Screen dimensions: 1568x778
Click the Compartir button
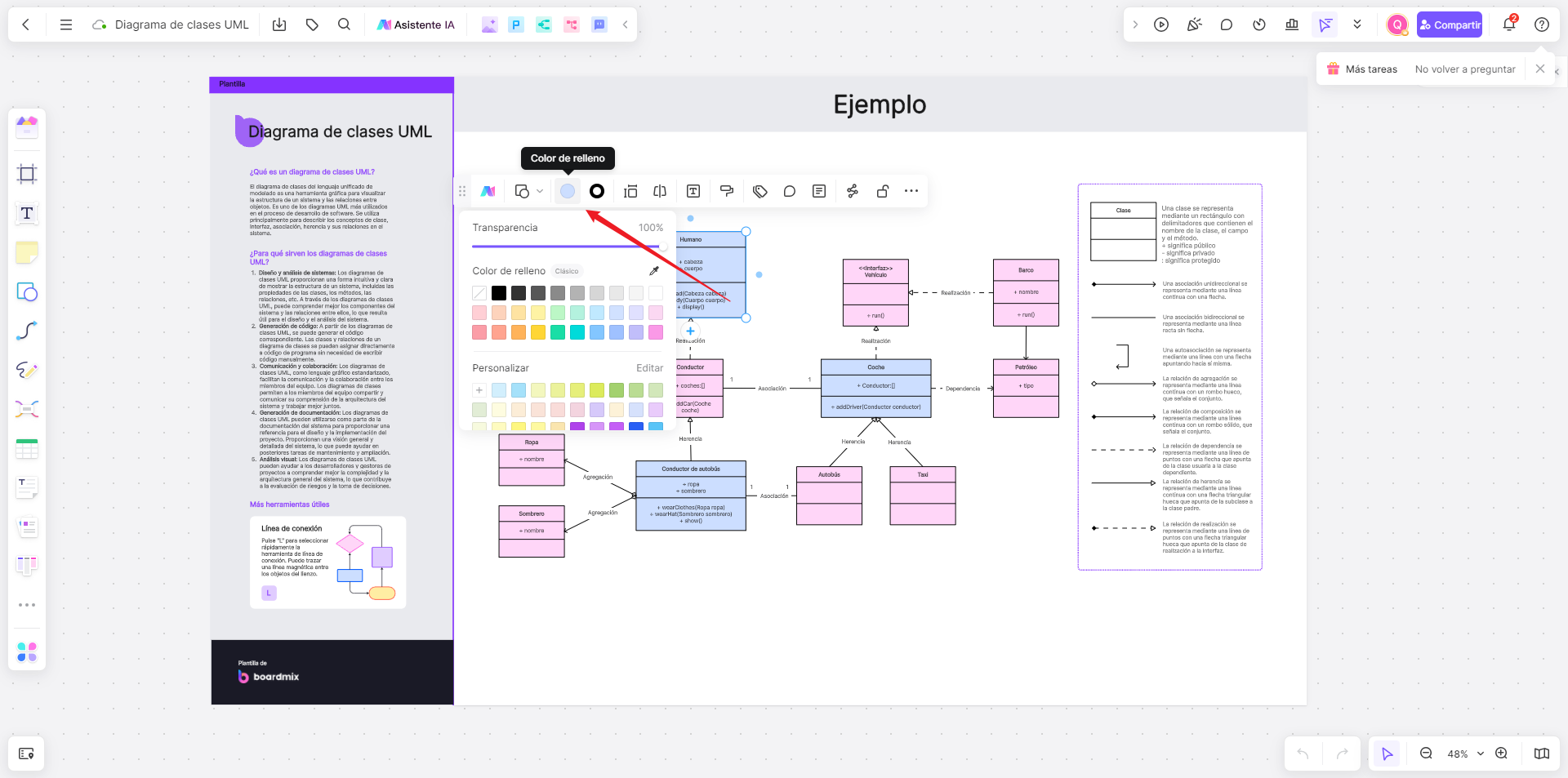1450,24
